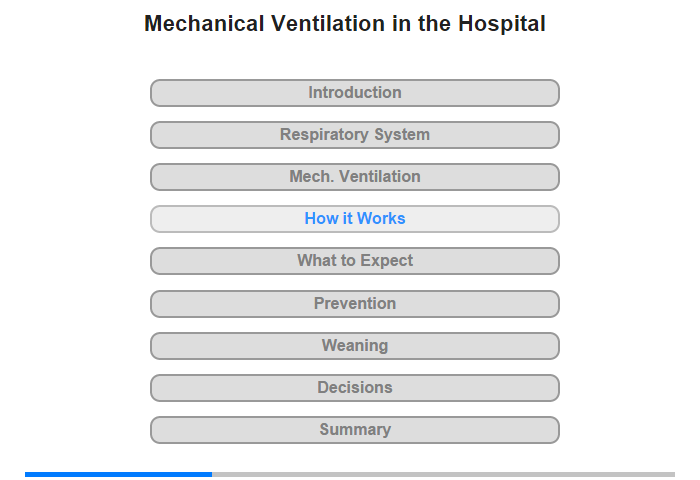700x480 pixels.
Task: Go to the Weaning section
Action: pos(354,346)
